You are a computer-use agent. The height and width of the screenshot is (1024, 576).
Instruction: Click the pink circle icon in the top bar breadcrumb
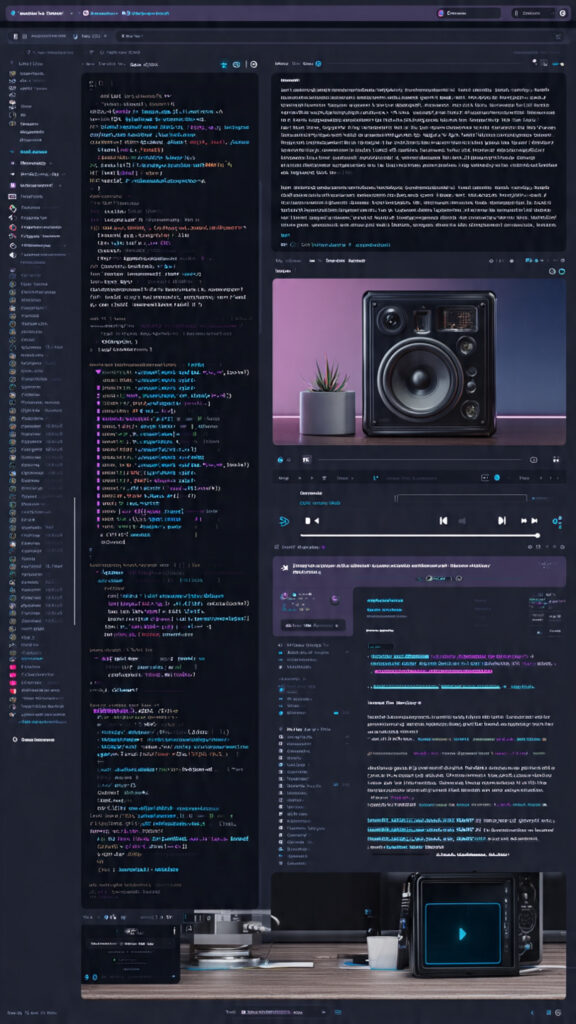88,12
